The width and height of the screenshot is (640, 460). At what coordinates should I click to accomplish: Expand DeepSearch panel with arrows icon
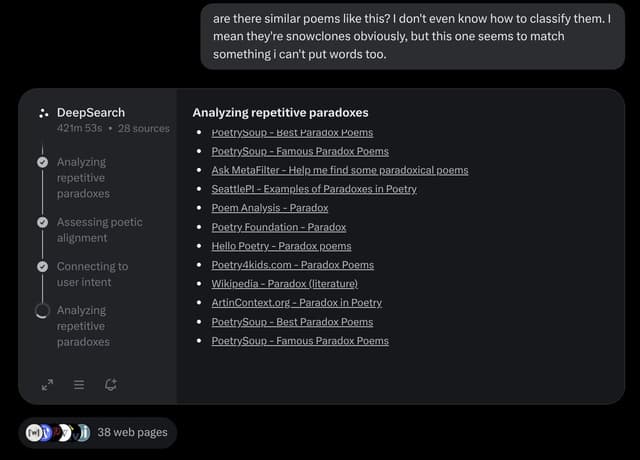(47, 384)
